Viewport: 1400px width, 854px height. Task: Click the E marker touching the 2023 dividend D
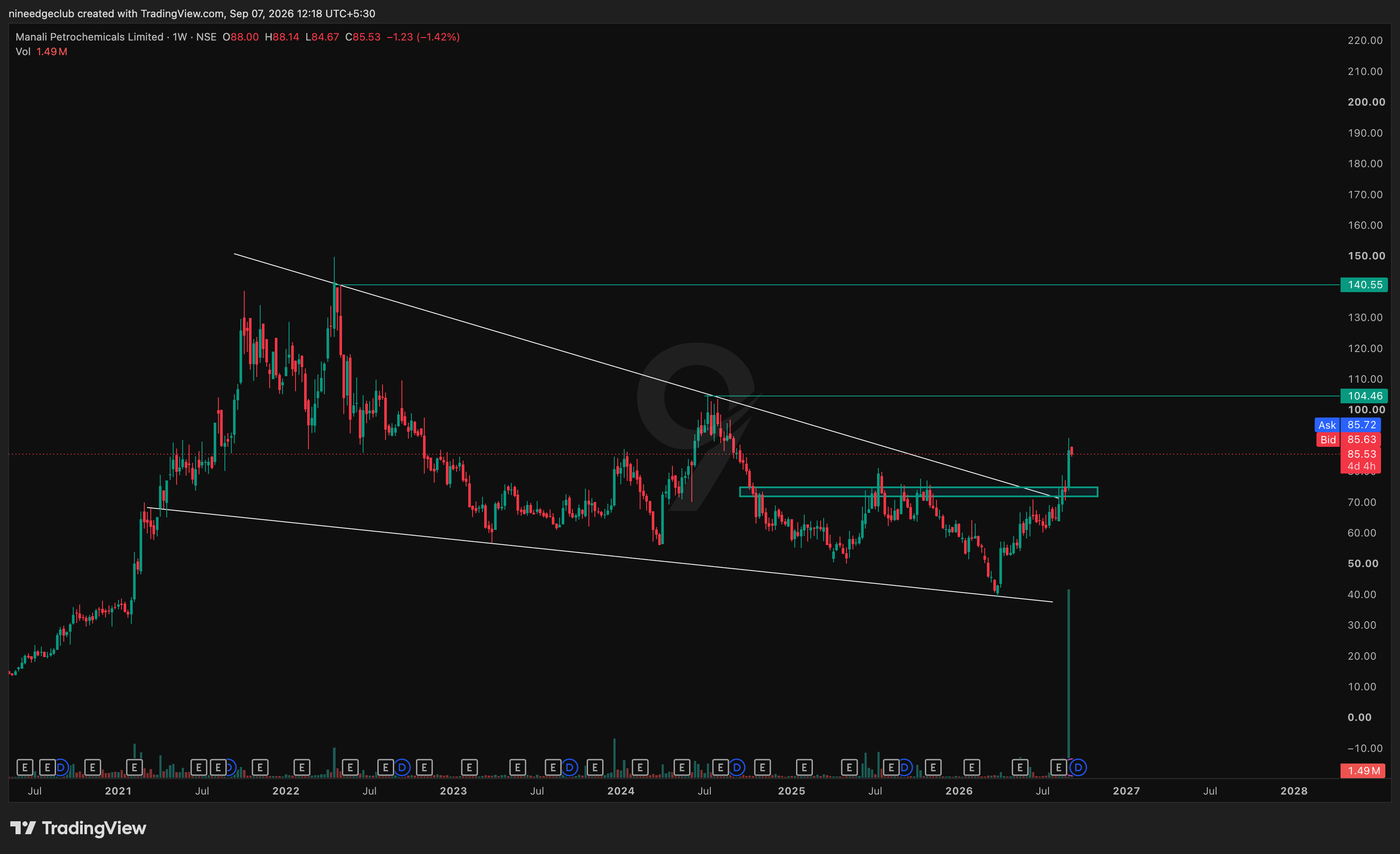click(553, 768)
